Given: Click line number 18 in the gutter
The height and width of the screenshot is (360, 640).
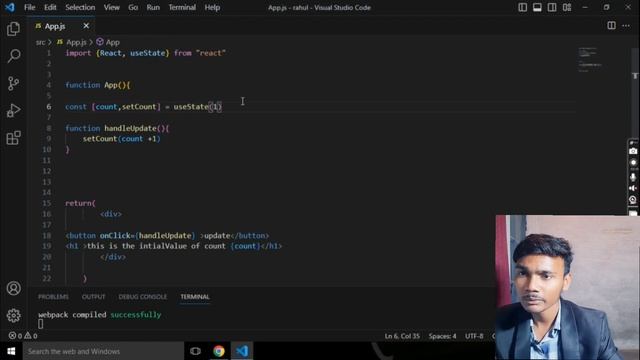Looking at the screenshot, I should tap(47, 236).
